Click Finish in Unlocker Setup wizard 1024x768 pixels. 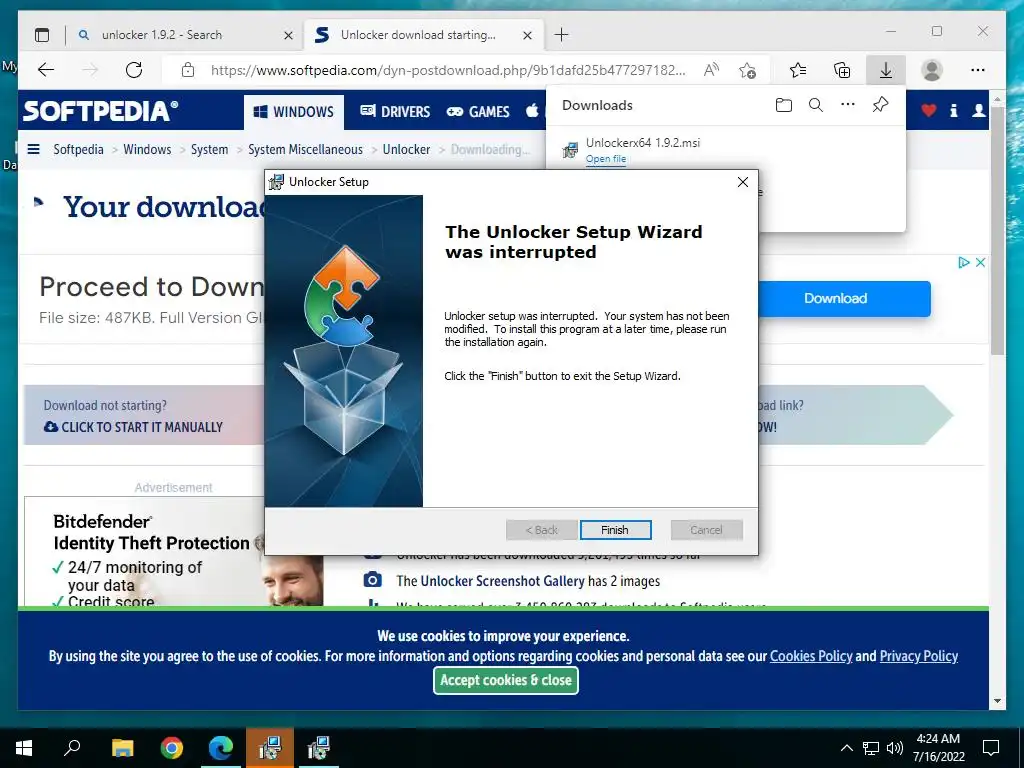coord(615,530)
